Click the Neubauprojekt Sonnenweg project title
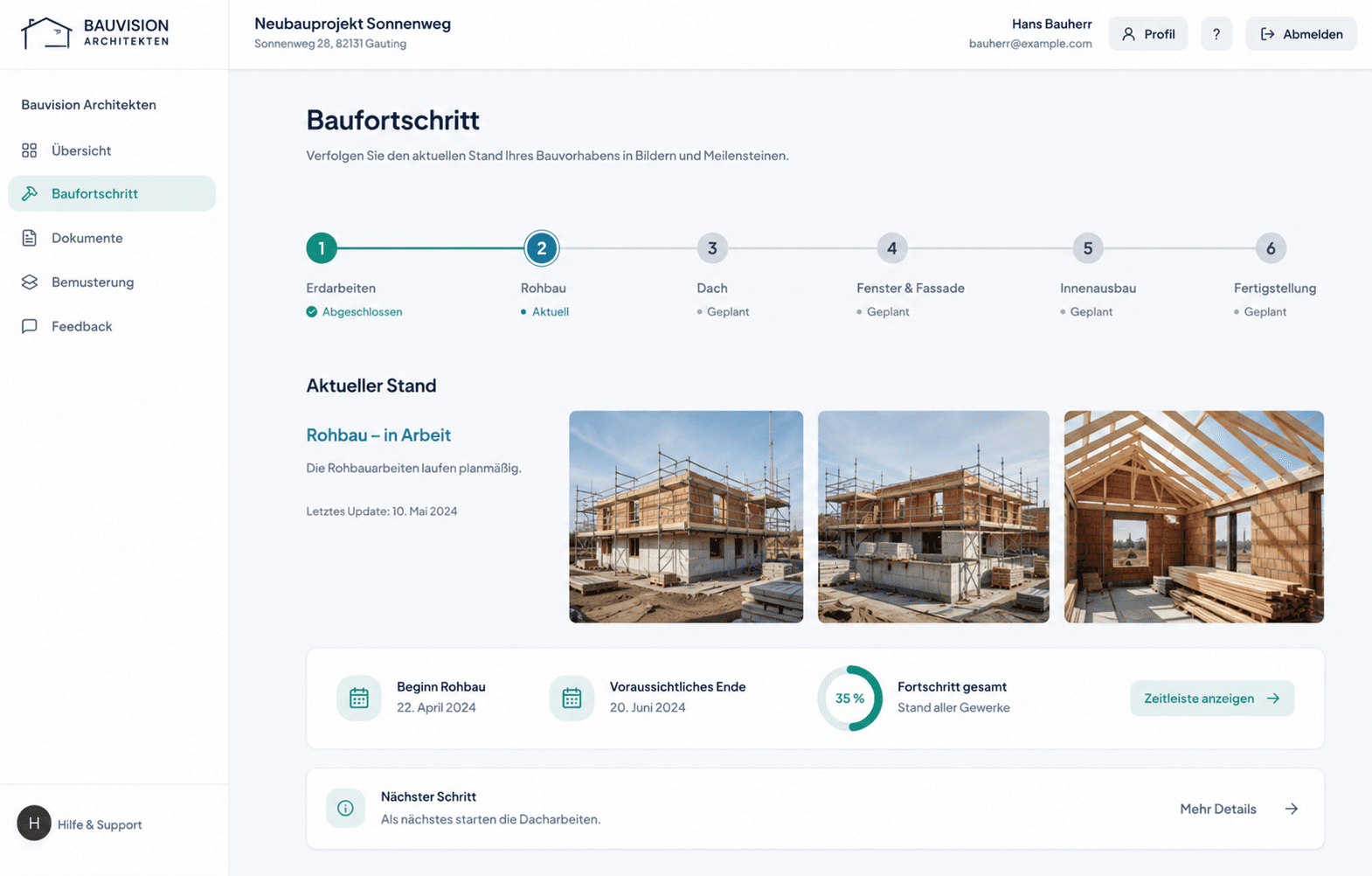Viewport: 1372px width, 876px height. pyautogui.click(x=353, y=24)
